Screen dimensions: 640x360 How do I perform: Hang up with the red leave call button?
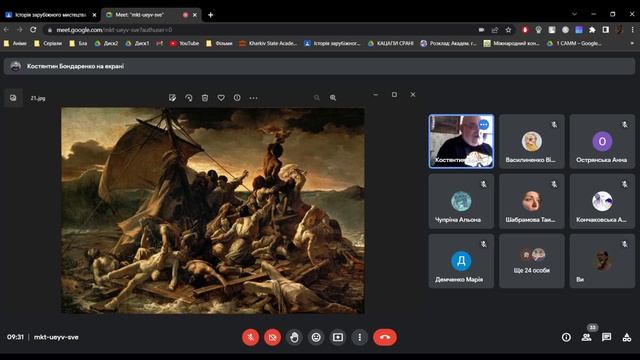click(385, 337)
